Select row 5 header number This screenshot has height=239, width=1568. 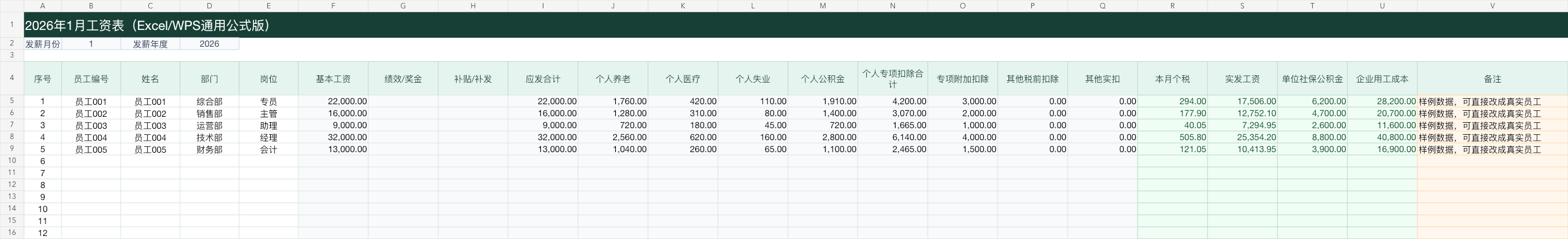point(11,101)
